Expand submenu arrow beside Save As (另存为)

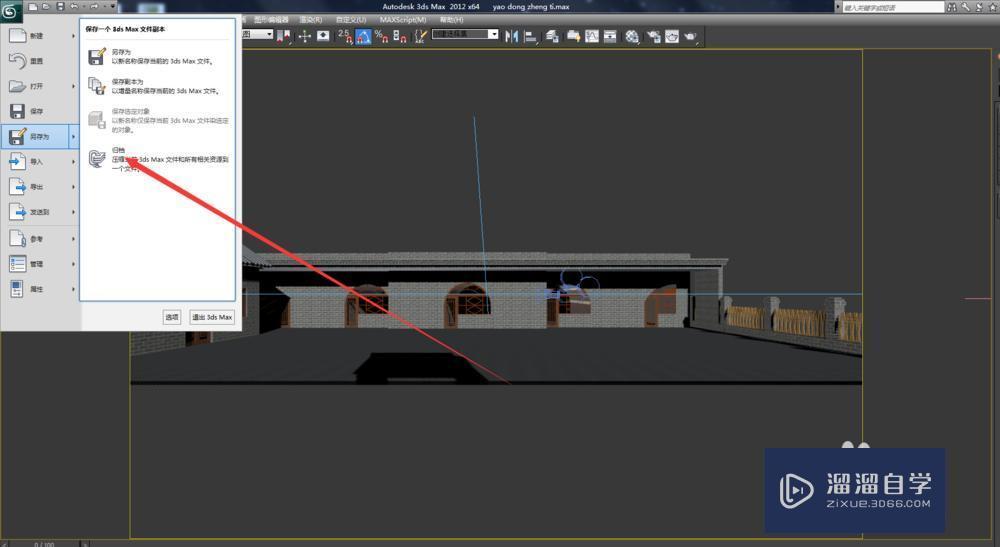pos(73,136)
